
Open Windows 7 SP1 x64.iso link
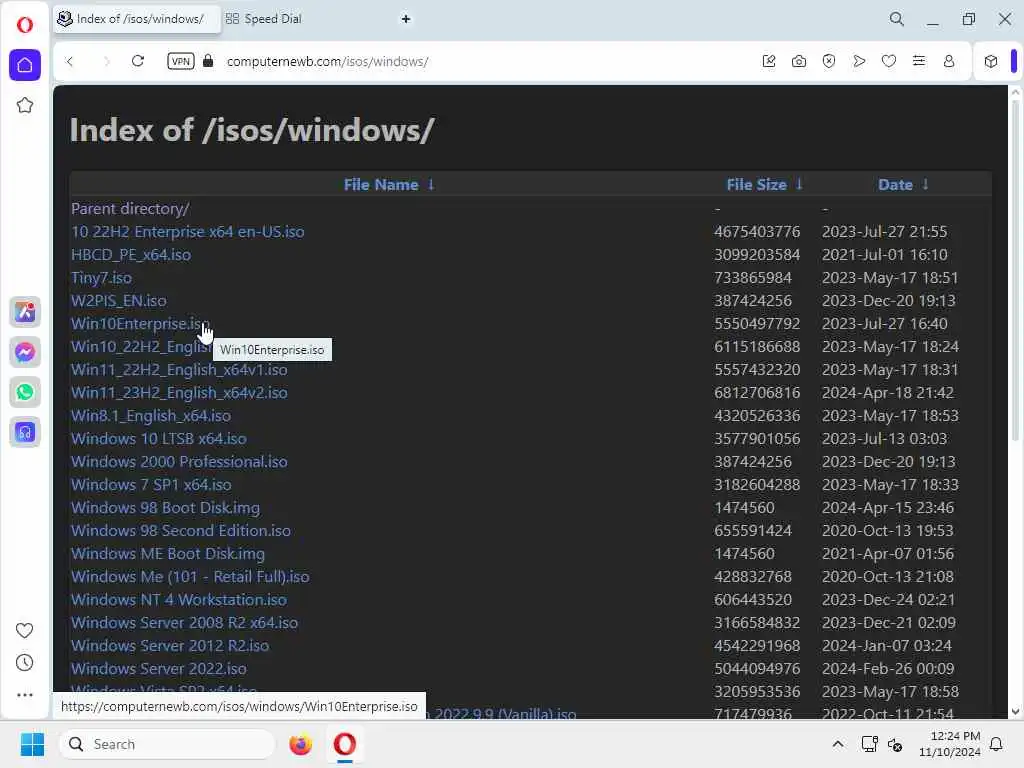(151, 485)
